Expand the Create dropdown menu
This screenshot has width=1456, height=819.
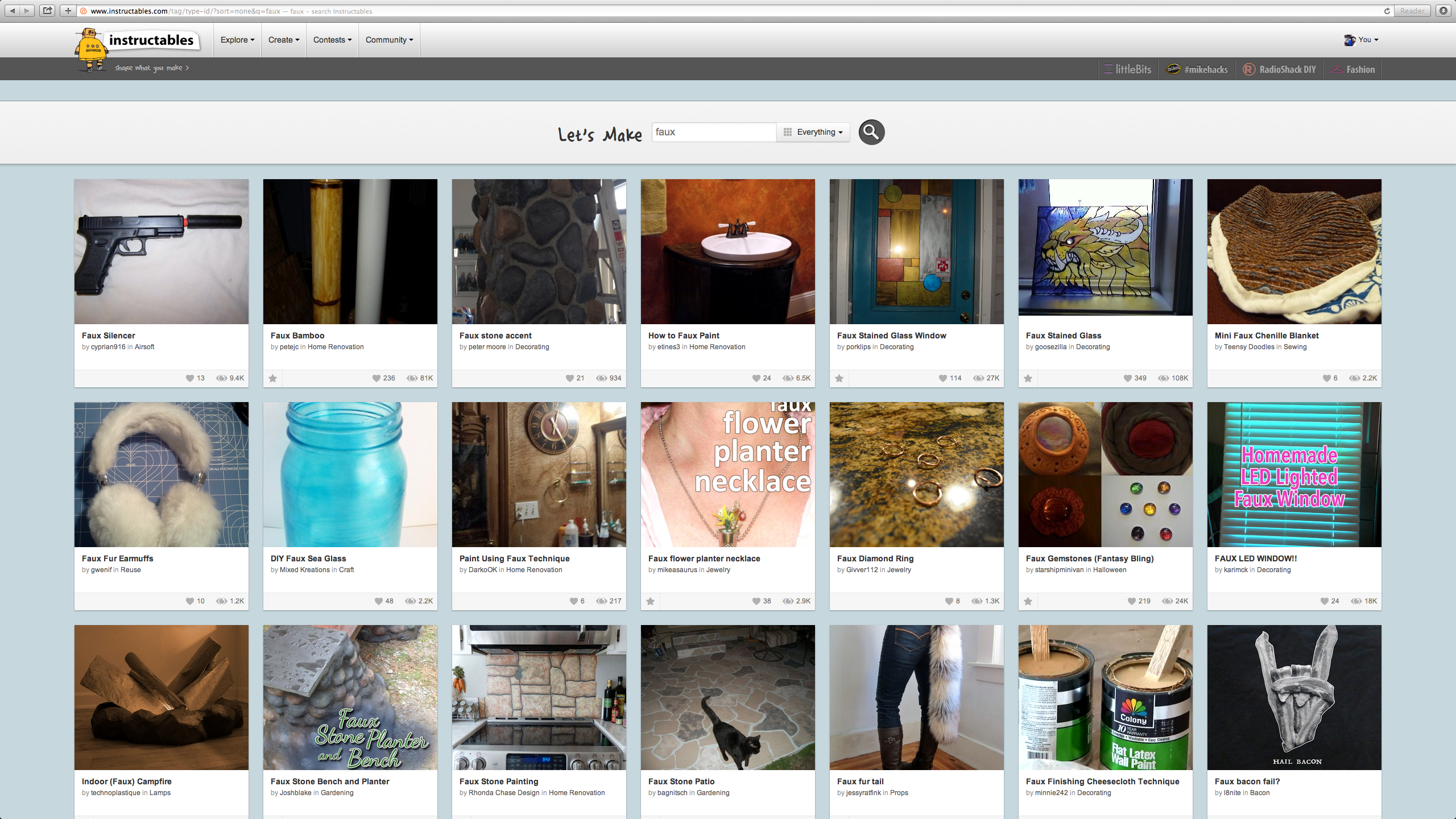point(283,40)
